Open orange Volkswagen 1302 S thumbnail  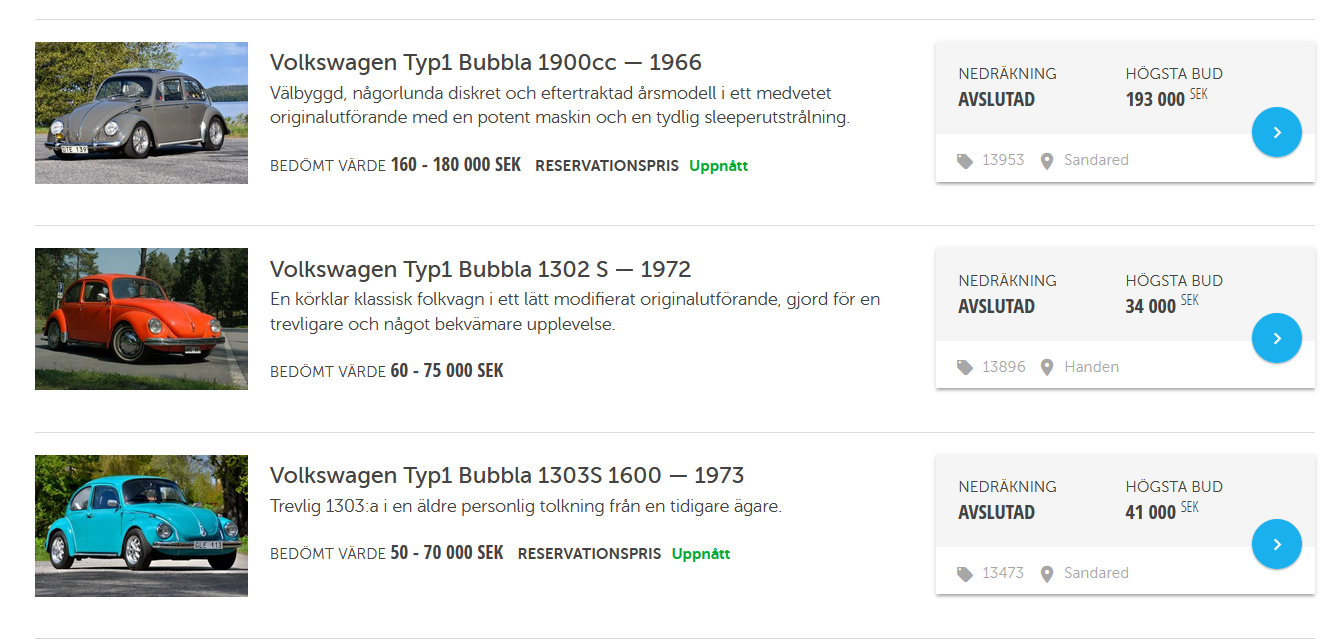[x=141, y=319]
